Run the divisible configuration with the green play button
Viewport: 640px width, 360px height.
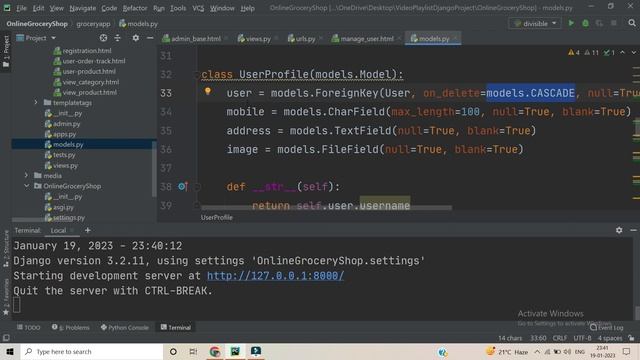(571, 23)
